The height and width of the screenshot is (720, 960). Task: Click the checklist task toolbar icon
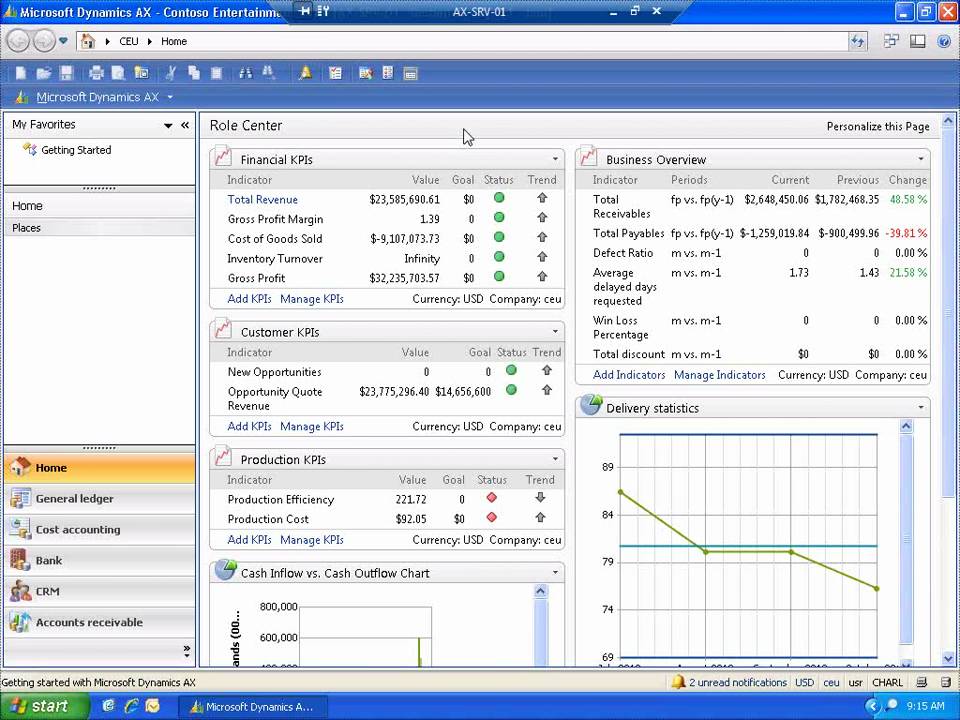point(335,73)
